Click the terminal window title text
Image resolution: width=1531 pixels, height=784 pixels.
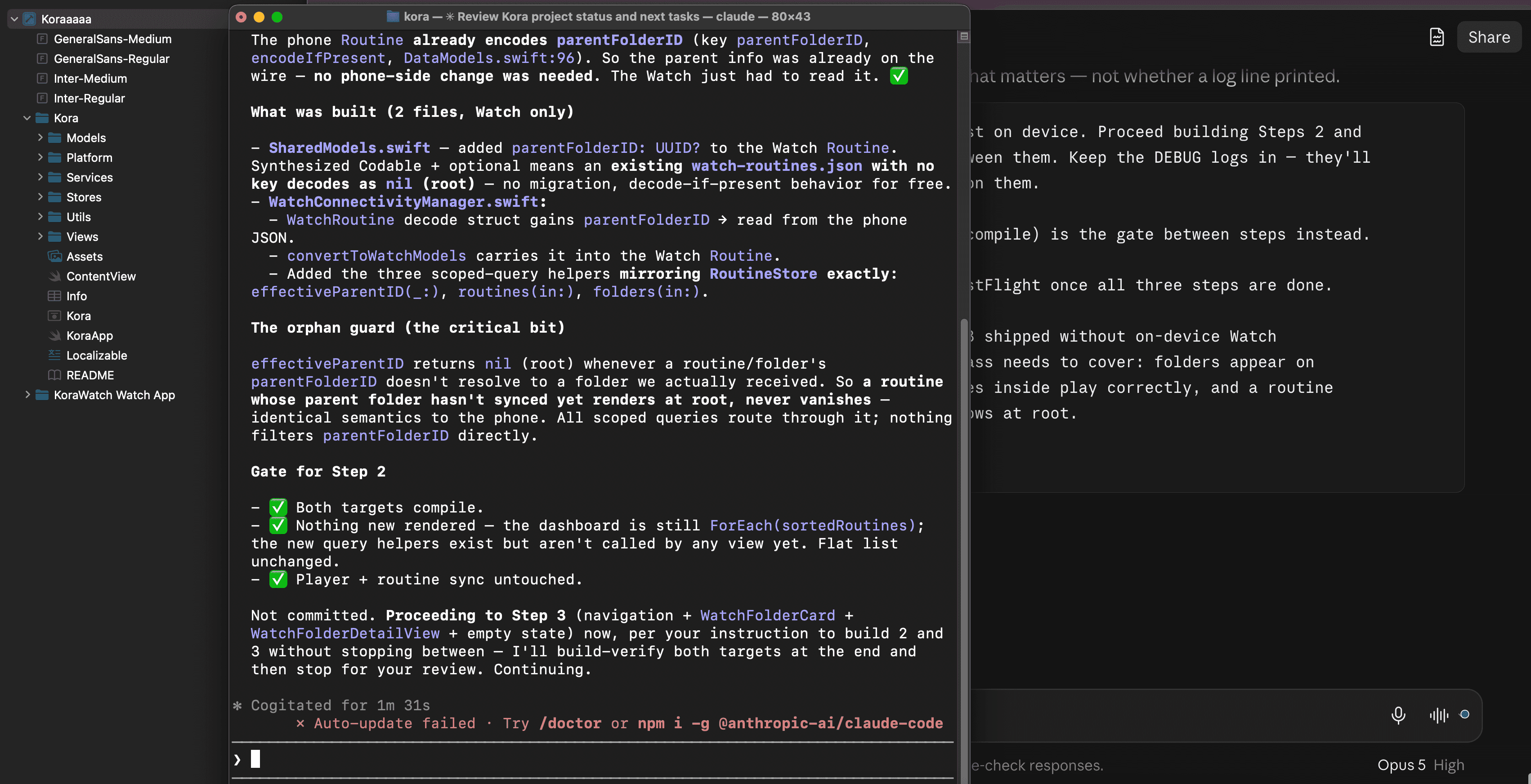click(x=607, y=17)
